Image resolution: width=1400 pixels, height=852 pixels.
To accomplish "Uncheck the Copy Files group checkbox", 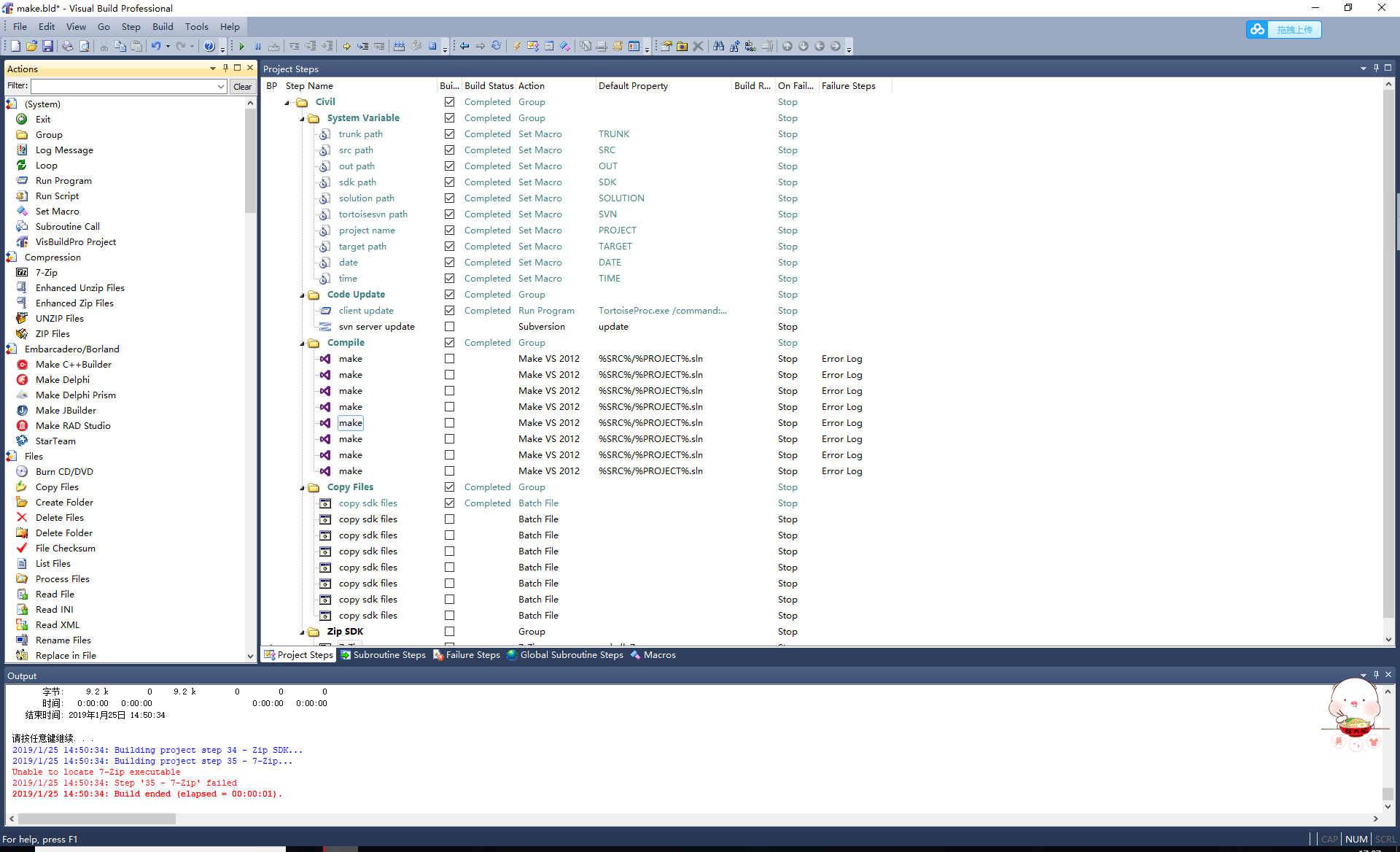I will [x=449, y=487].
